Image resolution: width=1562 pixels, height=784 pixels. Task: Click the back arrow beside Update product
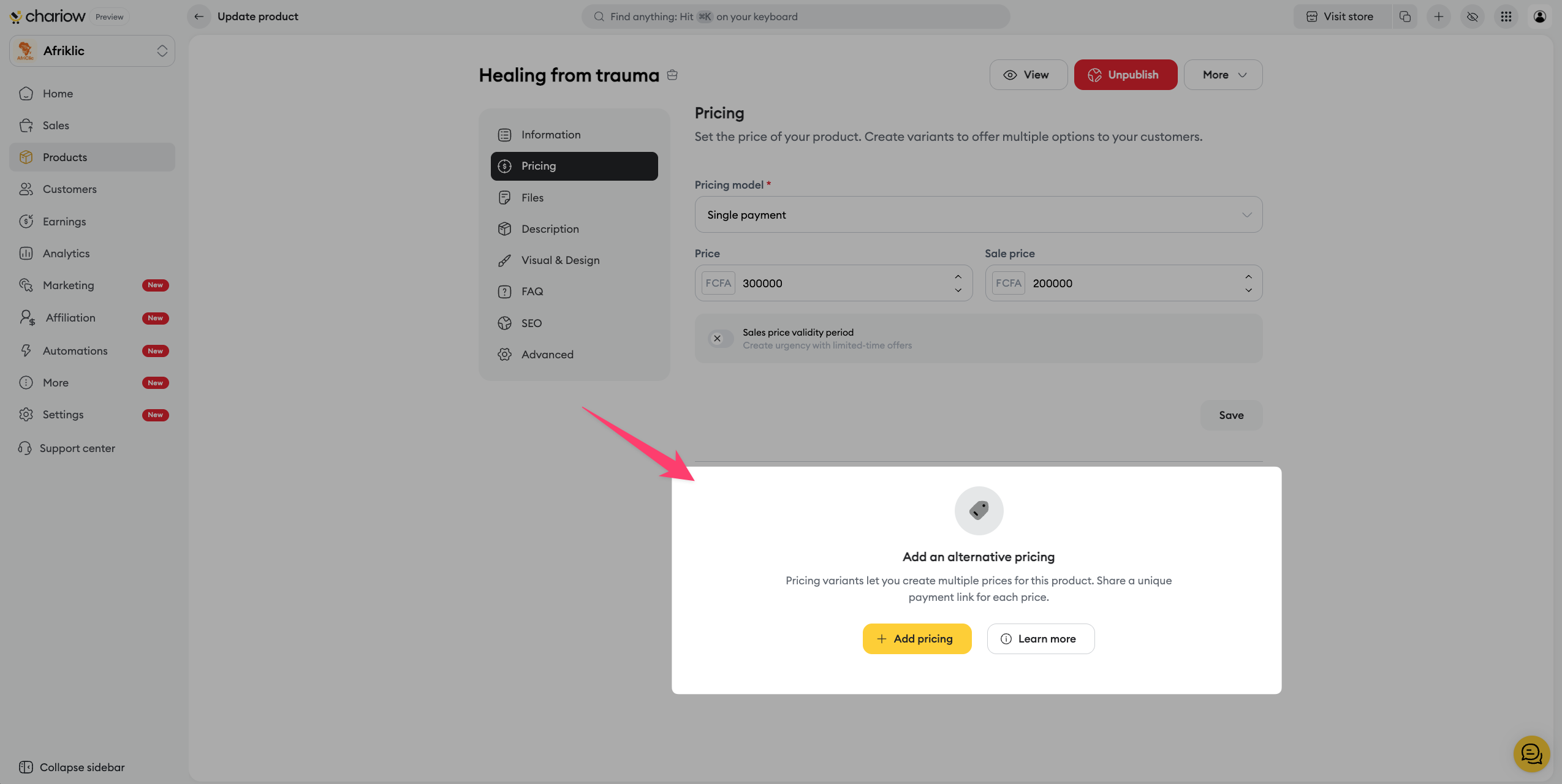[x=199, y=17]
